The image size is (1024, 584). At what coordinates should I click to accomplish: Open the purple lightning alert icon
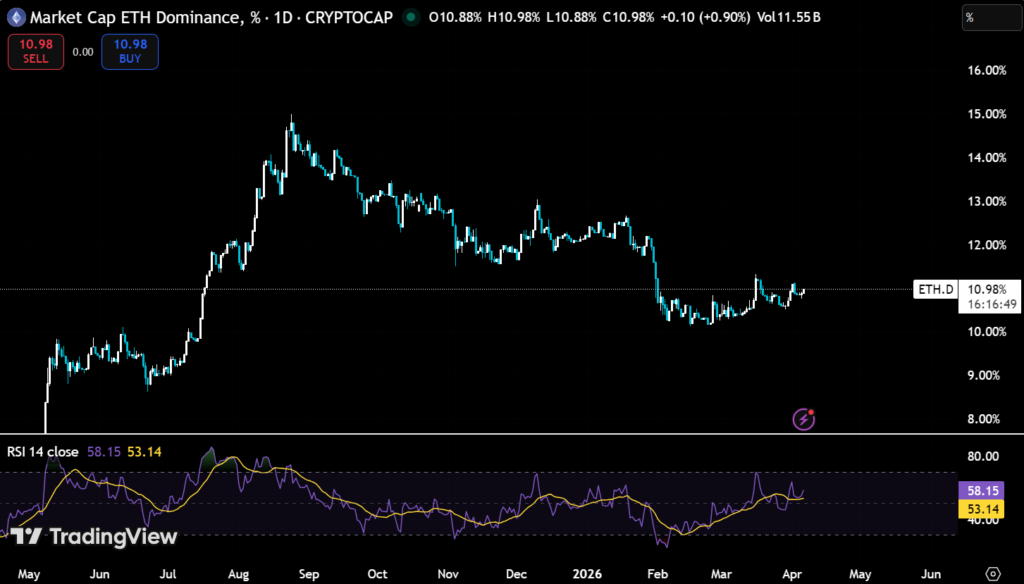pos(803,419)
